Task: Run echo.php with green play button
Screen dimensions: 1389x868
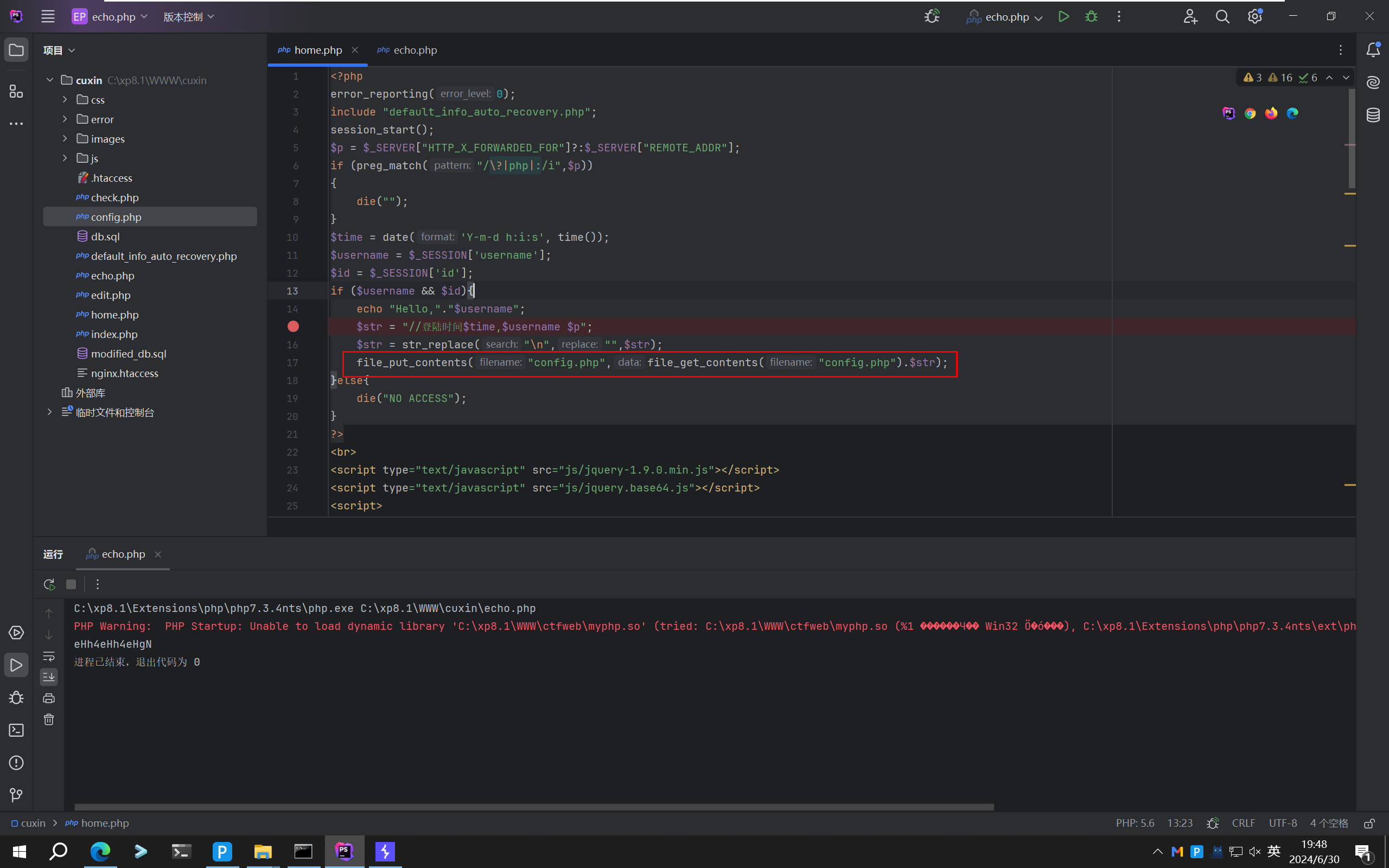Action: [x=1063, y=17]
